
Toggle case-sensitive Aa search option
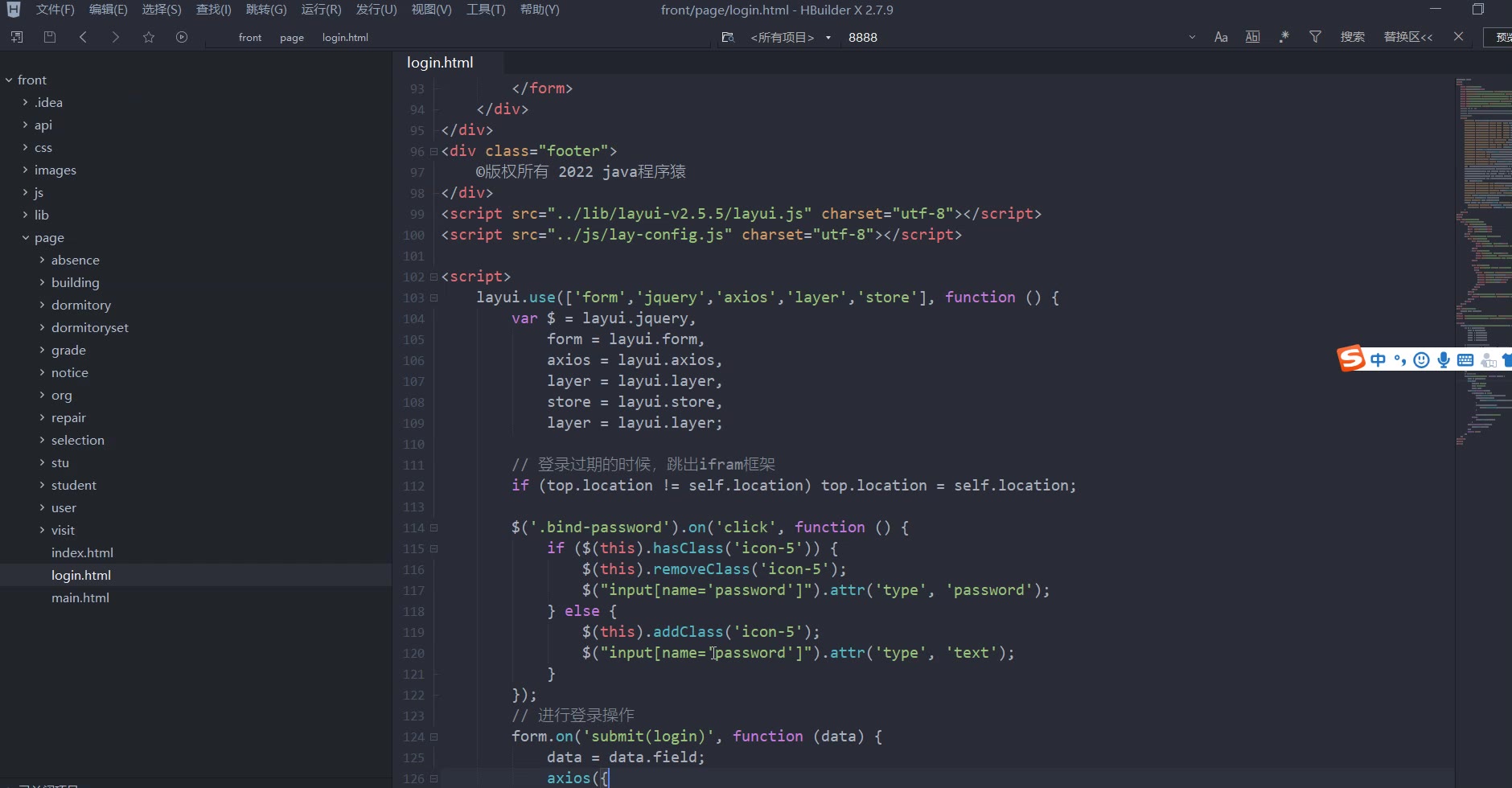(x=1221, y=37)
